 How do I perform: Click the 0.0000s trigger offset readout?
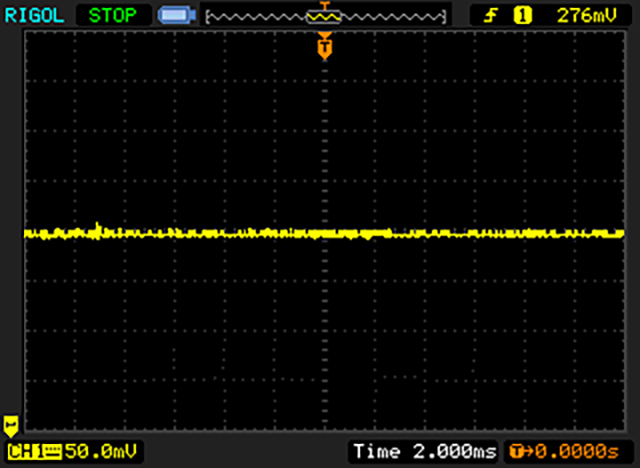coord(577,451)
